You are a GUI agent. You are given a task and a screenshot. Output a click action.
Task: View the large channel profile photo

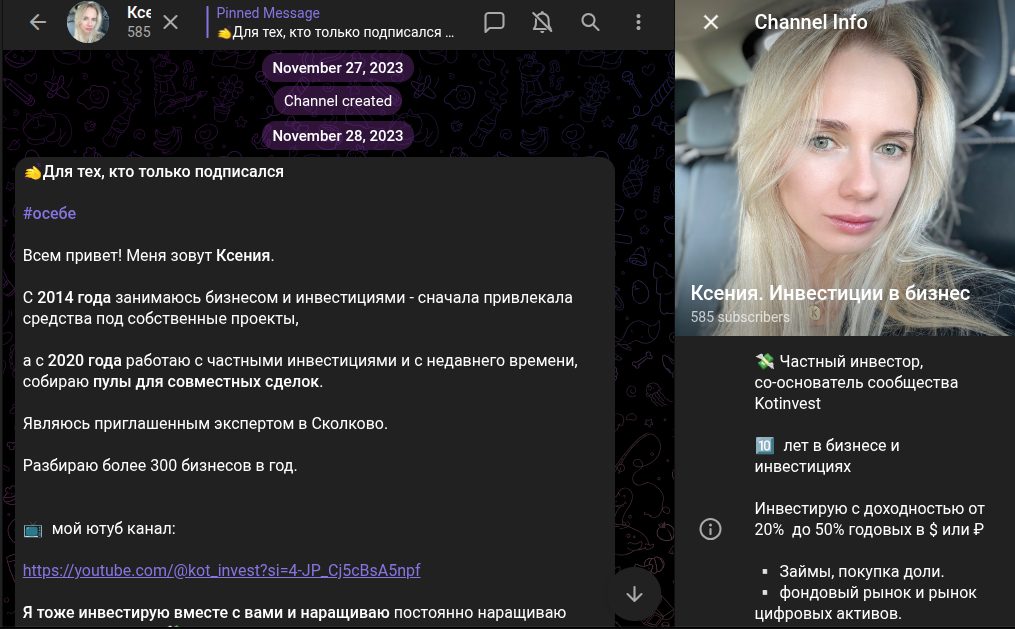coord(845,168)
